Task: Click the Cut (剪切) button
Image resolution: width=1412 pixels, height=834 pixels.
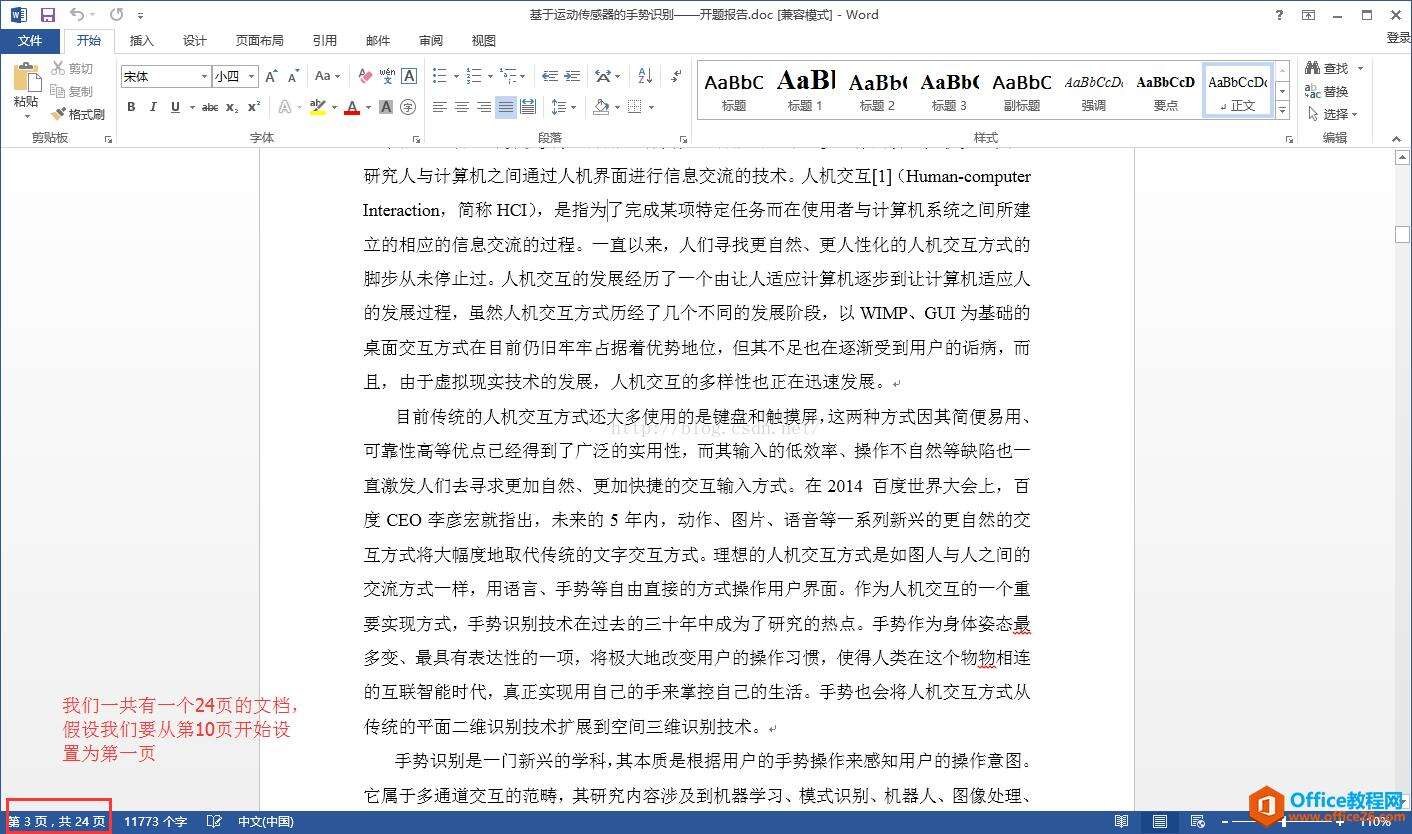Action: coord(73,68)
